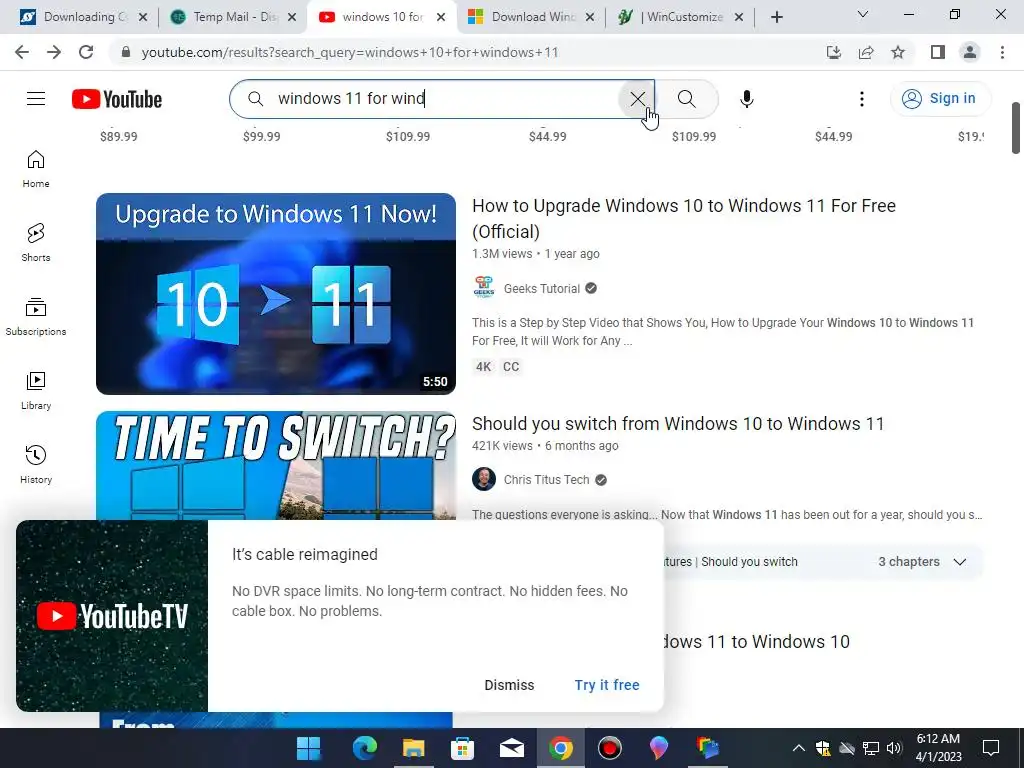Click Try it free on promo

[x=607, y=685]
